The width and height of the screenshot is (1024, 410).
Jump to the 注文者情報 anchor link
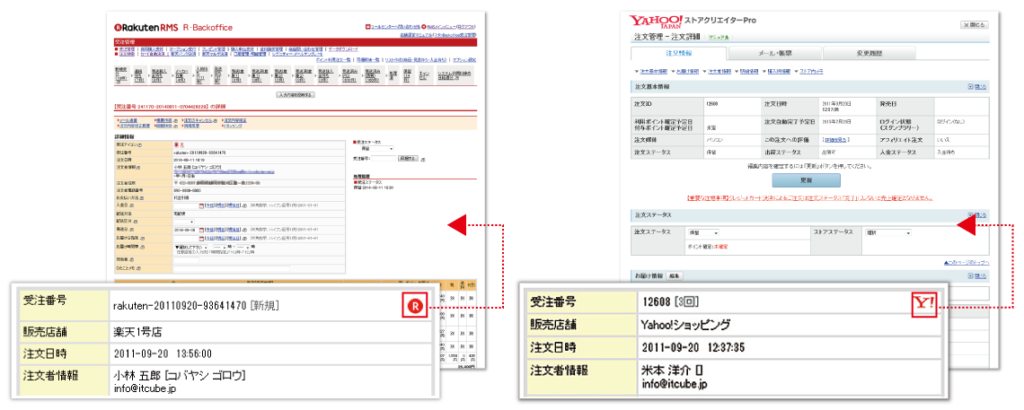click(x=719, y=72)
